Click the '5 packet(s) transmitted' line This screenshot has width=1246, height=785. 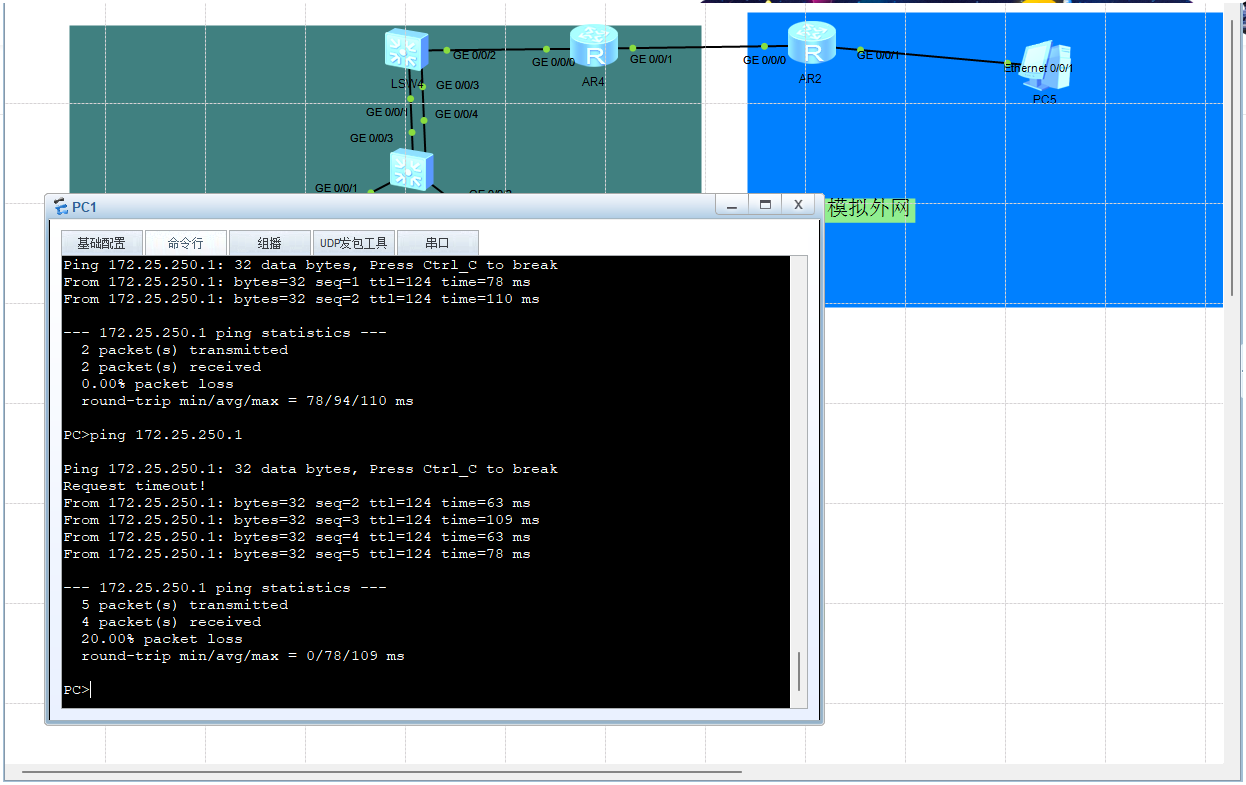[184, 605]
